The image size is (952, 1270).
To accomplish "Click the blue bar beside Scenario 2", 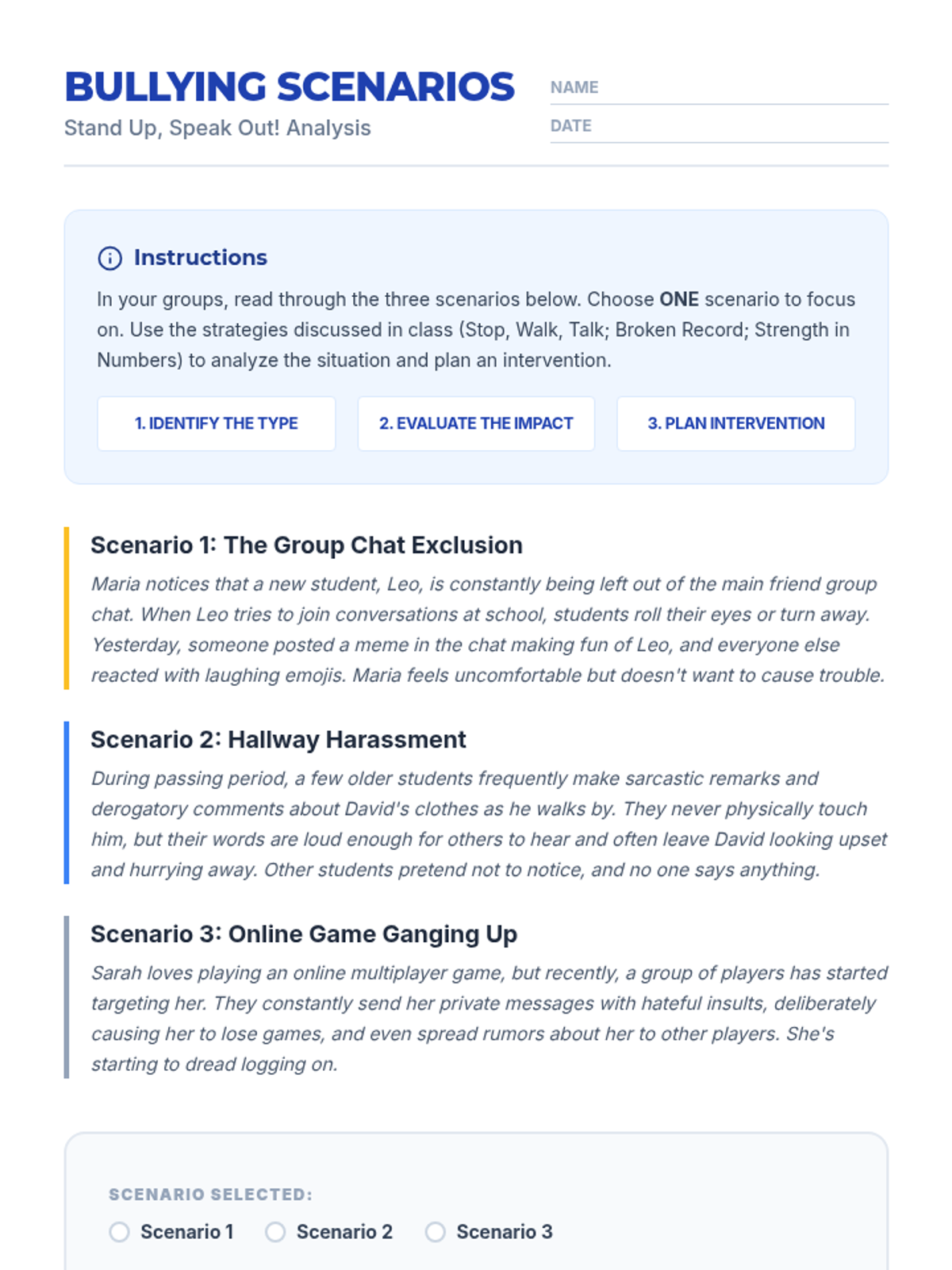I will point(67,802).
